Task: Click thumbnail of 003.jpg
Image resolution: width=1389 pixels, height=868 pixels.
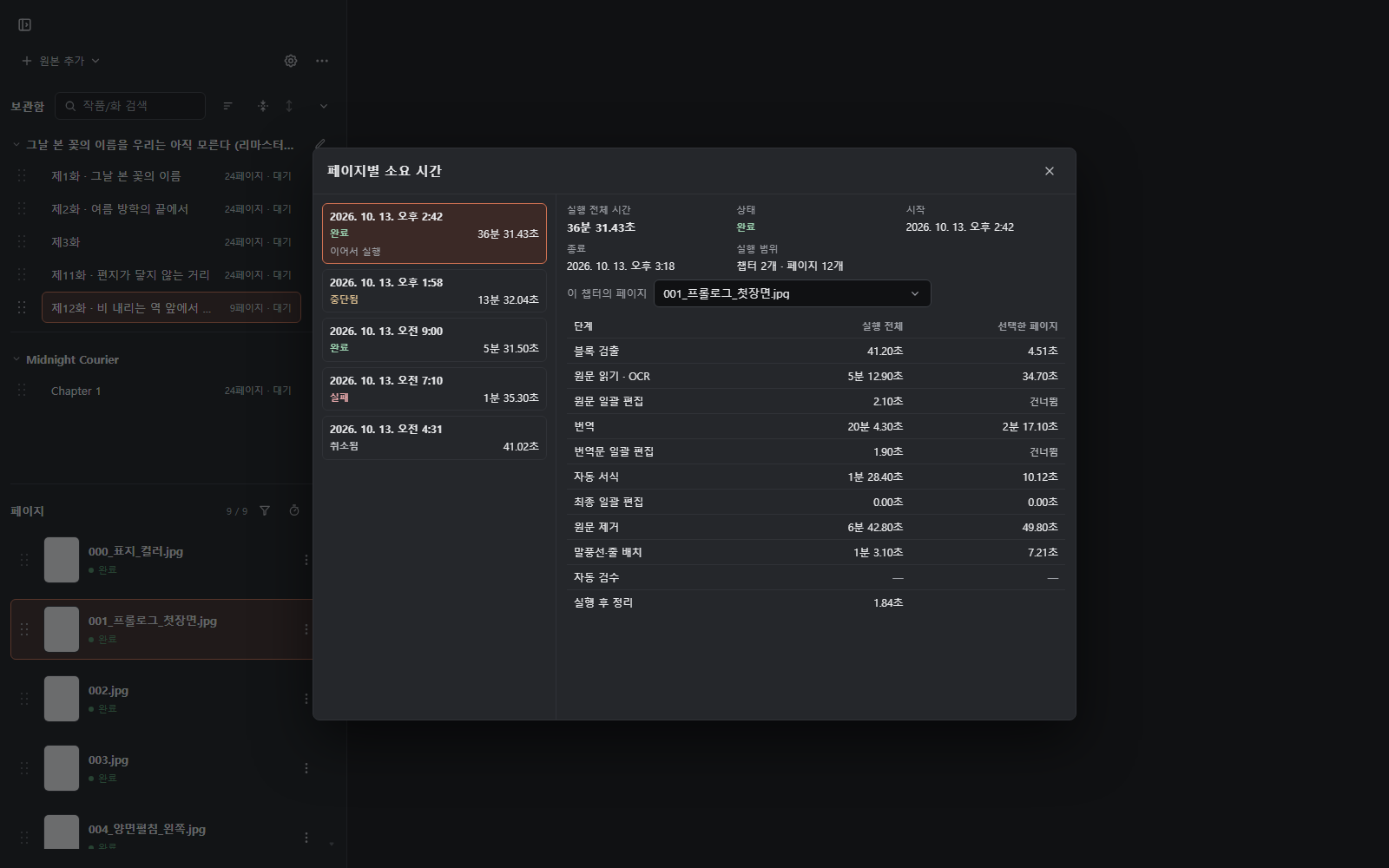Action: click(62, 768)
